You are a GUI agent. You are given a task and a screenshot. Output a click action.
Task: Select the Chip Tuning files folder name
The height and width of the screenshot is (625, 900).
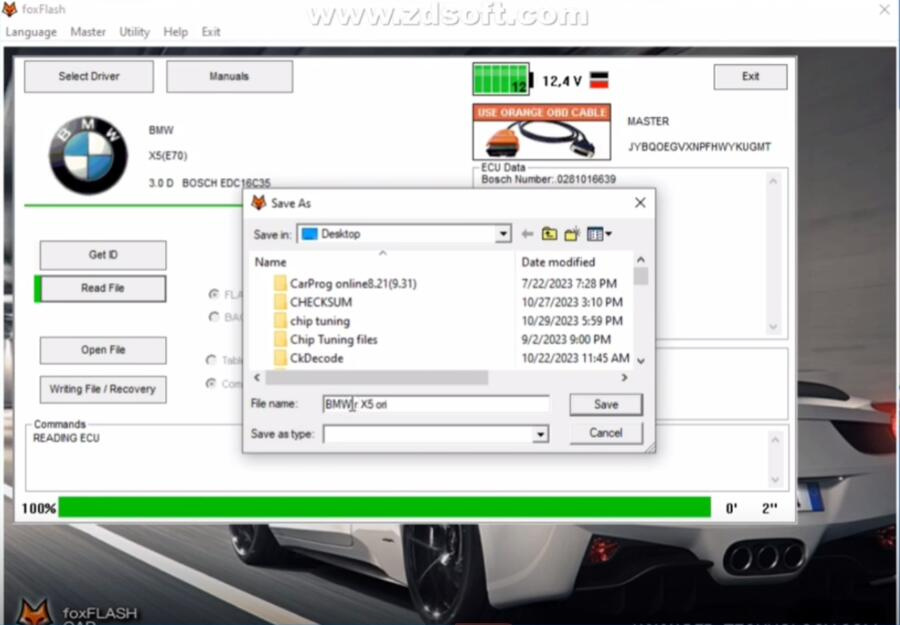[333, 339]
